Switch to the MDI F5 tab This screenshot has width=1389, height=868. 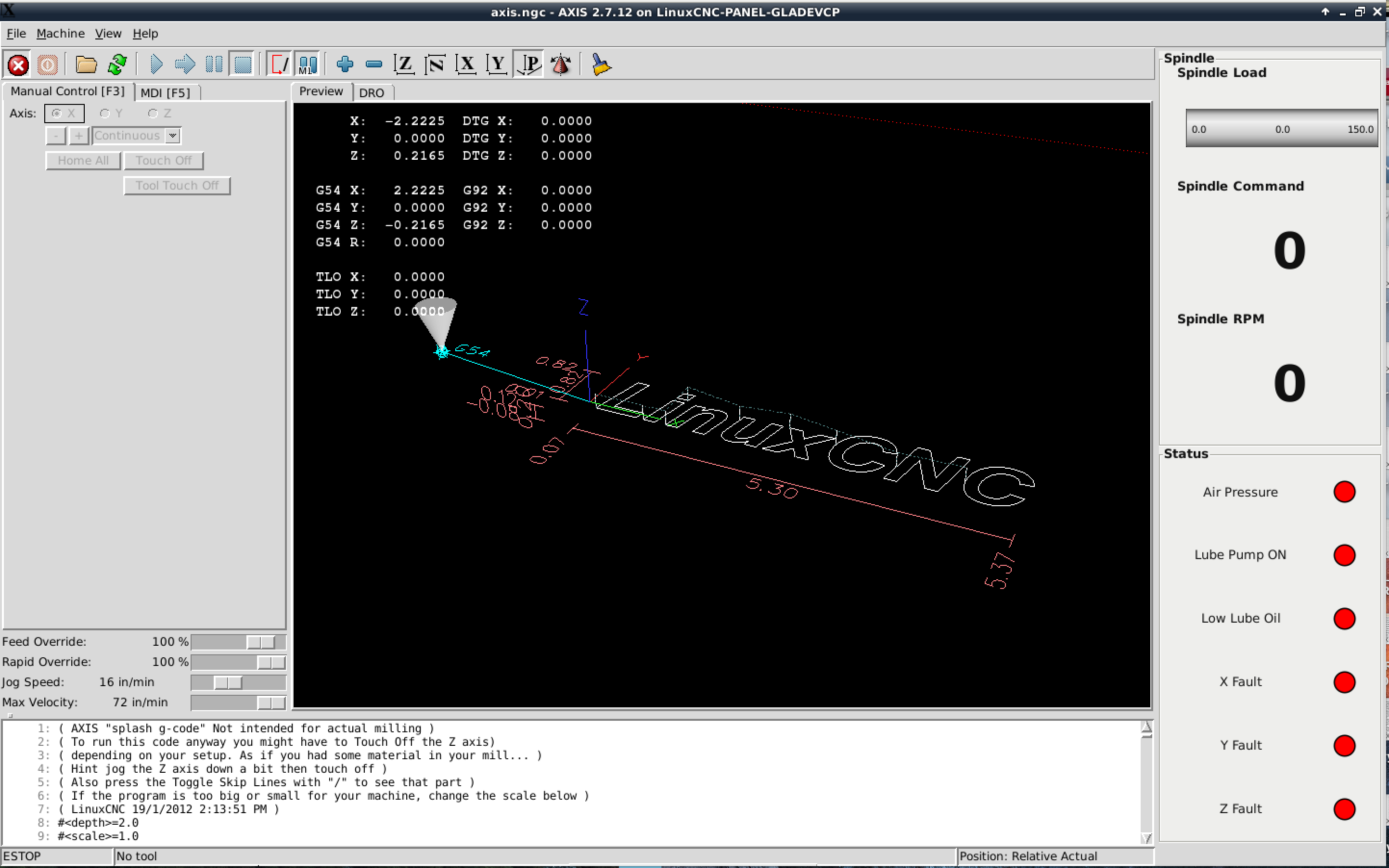click(166, 92)
